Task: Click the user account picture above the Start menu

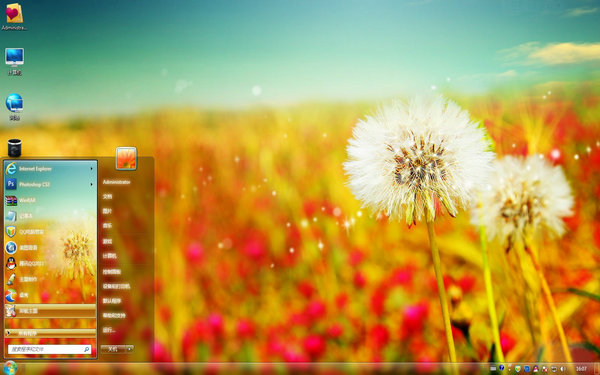Action: tap(126, 158)
